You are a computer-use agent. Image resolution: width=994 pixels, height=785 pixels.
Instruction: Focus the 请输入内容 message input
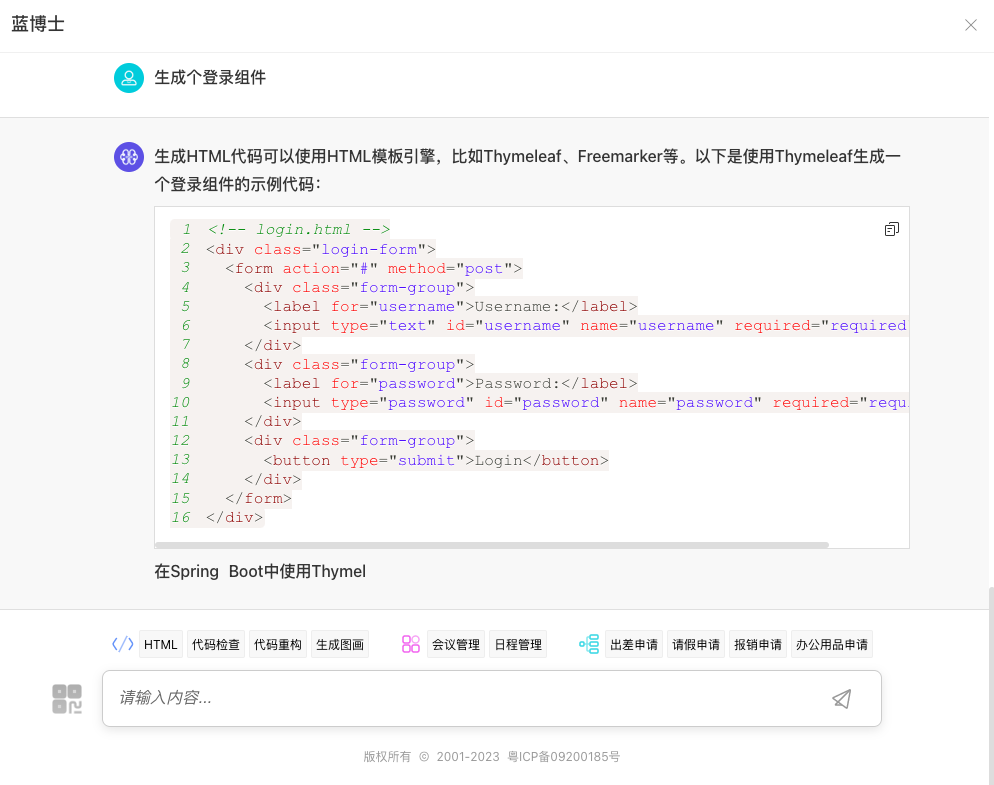460,698
